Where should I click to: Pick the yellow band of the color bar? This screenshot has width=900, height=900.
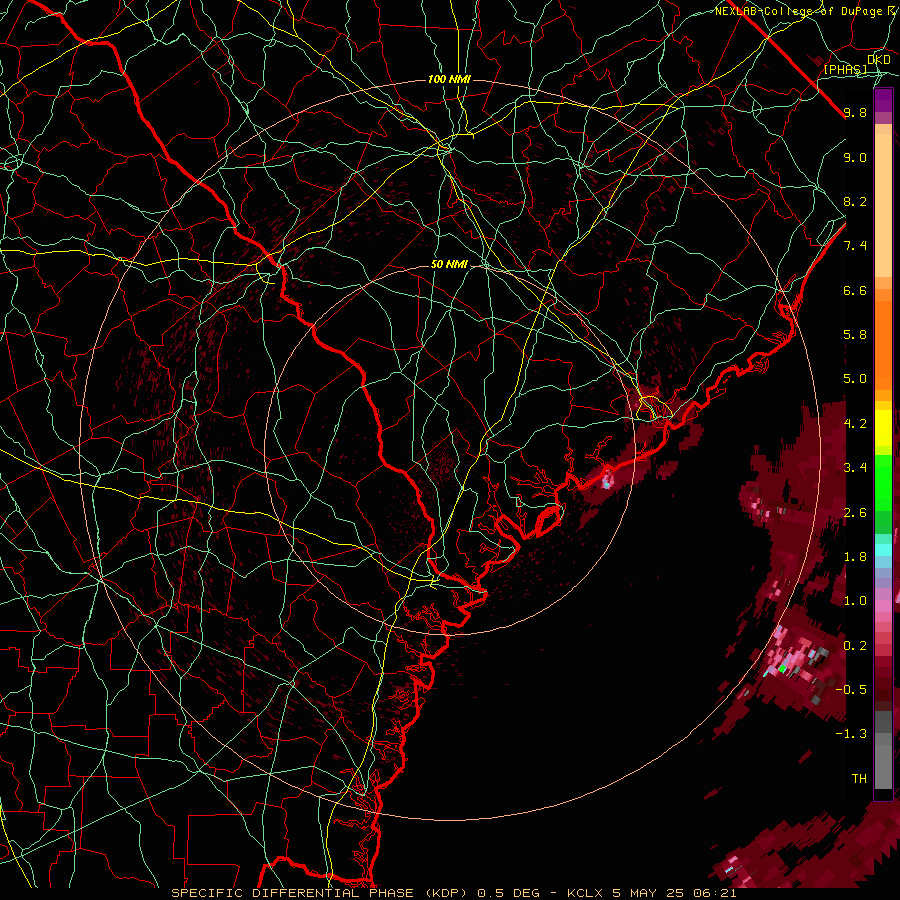(883, 428)
